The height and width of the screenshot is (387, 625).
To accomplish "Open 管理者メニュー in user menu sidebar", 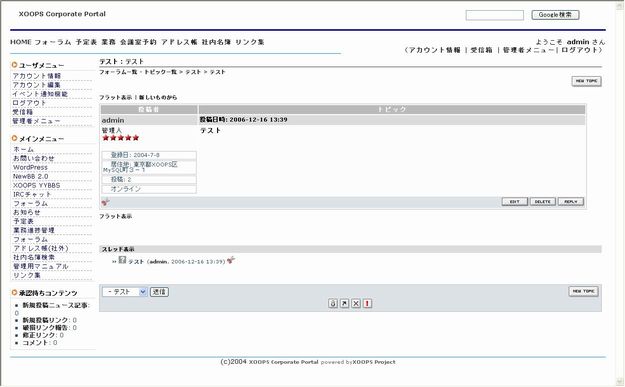I will [36, 121].
